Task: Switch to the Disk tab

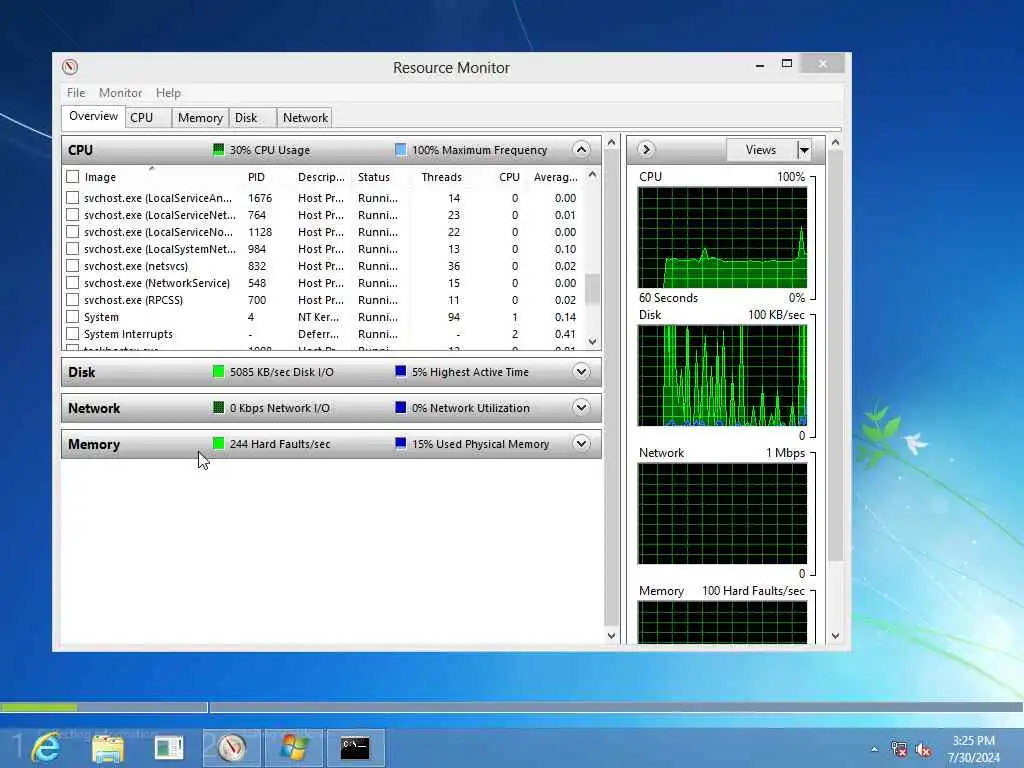Action: coord(252,118)
